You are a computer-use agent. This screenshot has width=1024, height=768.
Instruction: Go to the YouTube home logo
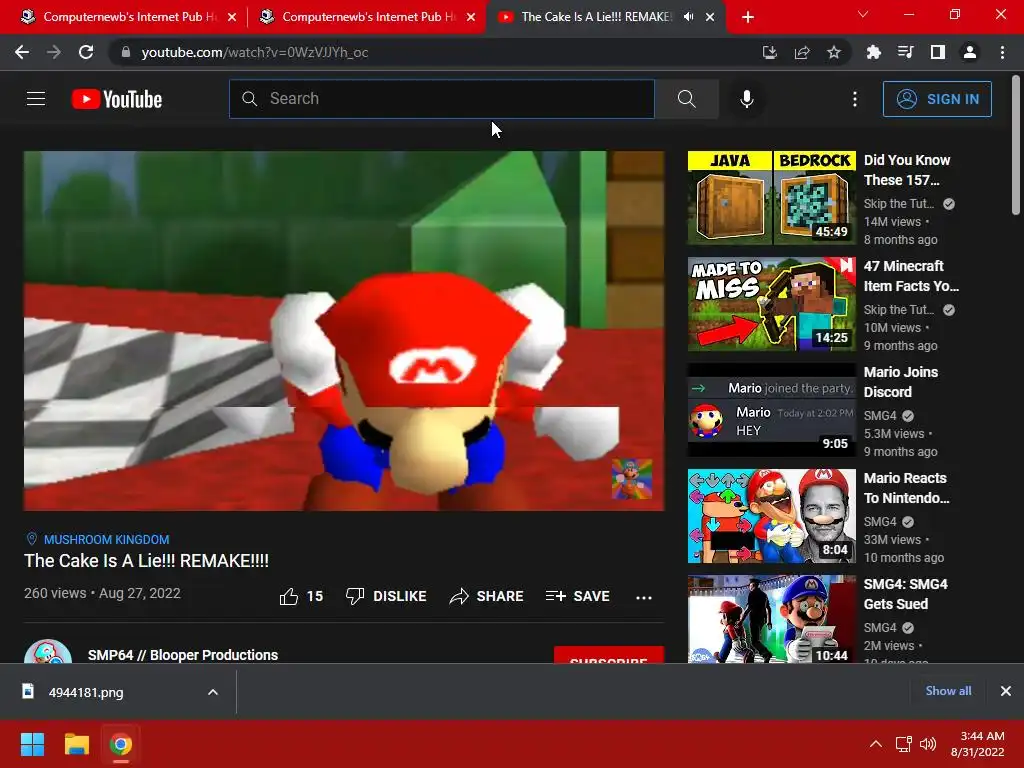[x=117, y=99]
